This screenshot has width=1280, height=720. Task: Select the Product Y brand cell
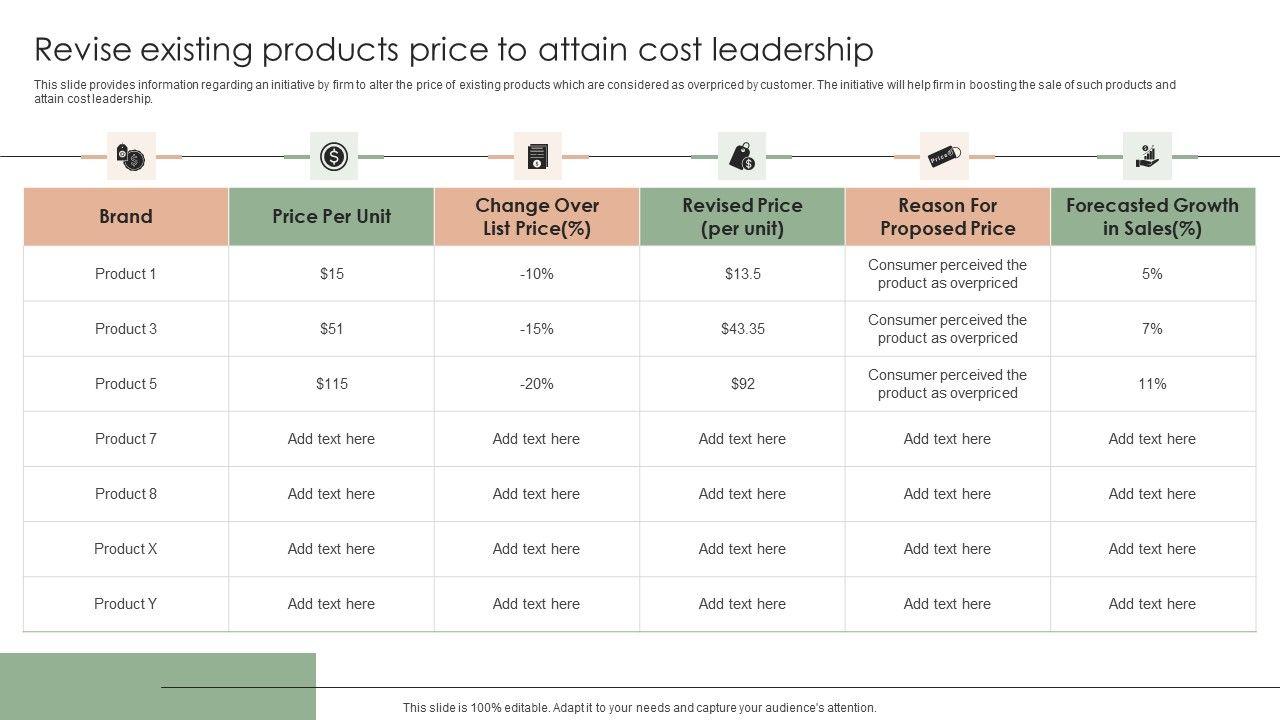[126, 604]
